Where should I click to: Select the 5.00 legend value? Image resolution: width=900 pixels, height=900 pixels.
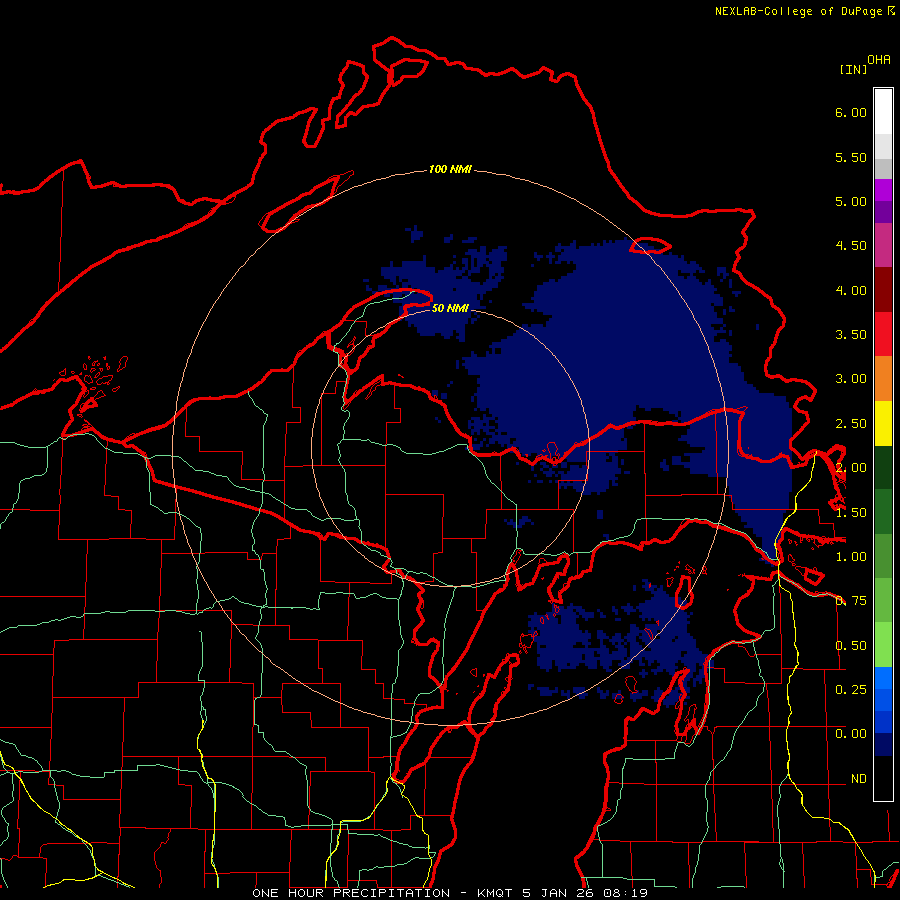coord(851,201)
